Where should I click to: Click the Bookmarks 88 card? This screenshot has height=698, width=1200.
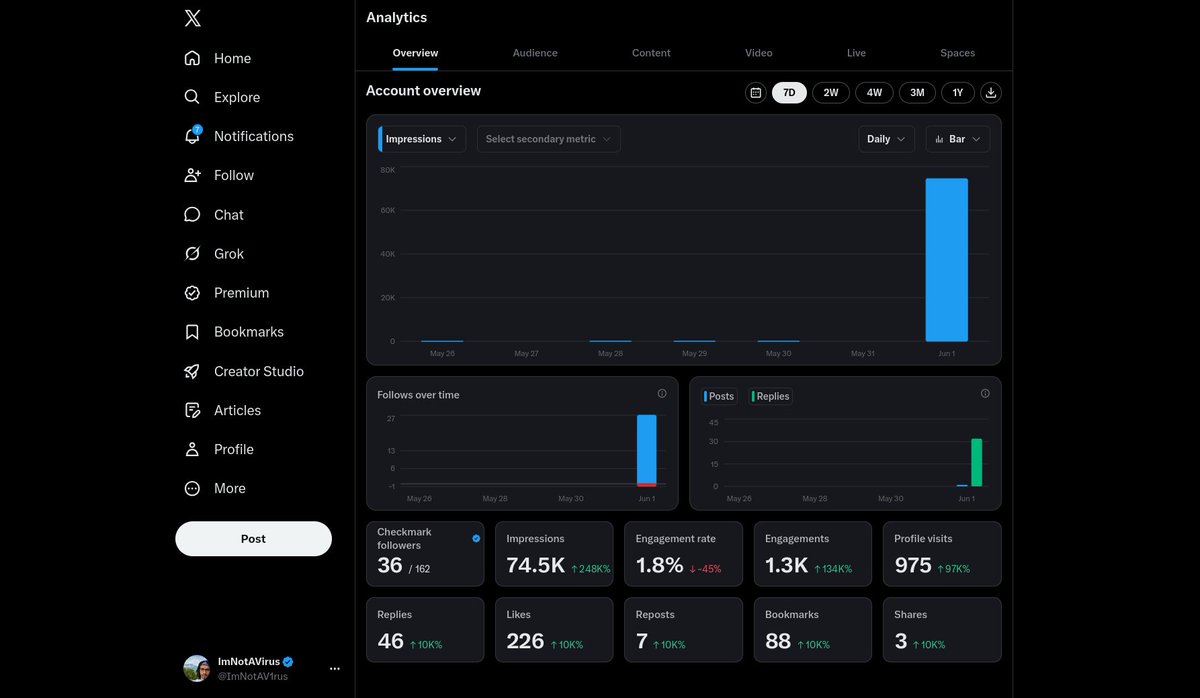[812, 630]
